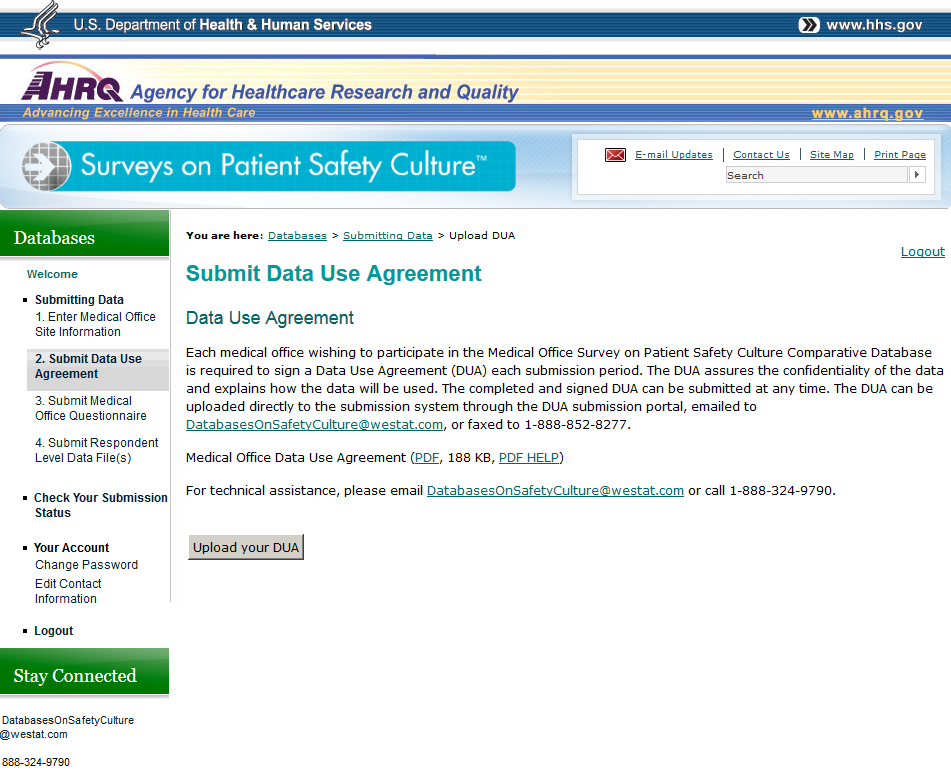Click the Submitting Data breadcrumb link

(388, 236)
